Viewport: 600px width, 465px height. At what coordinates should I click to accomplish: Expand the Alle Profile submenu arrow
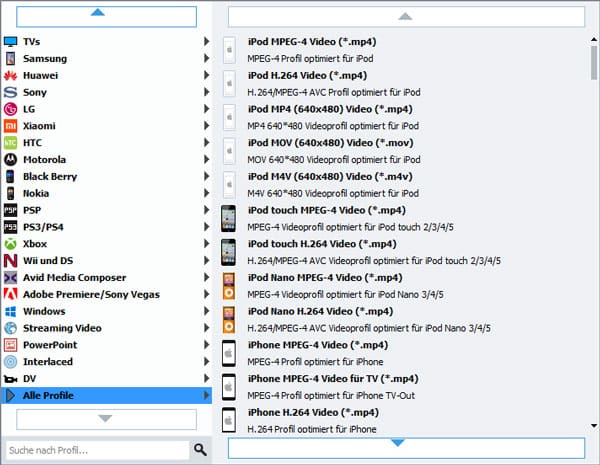(x=207, y=395)
